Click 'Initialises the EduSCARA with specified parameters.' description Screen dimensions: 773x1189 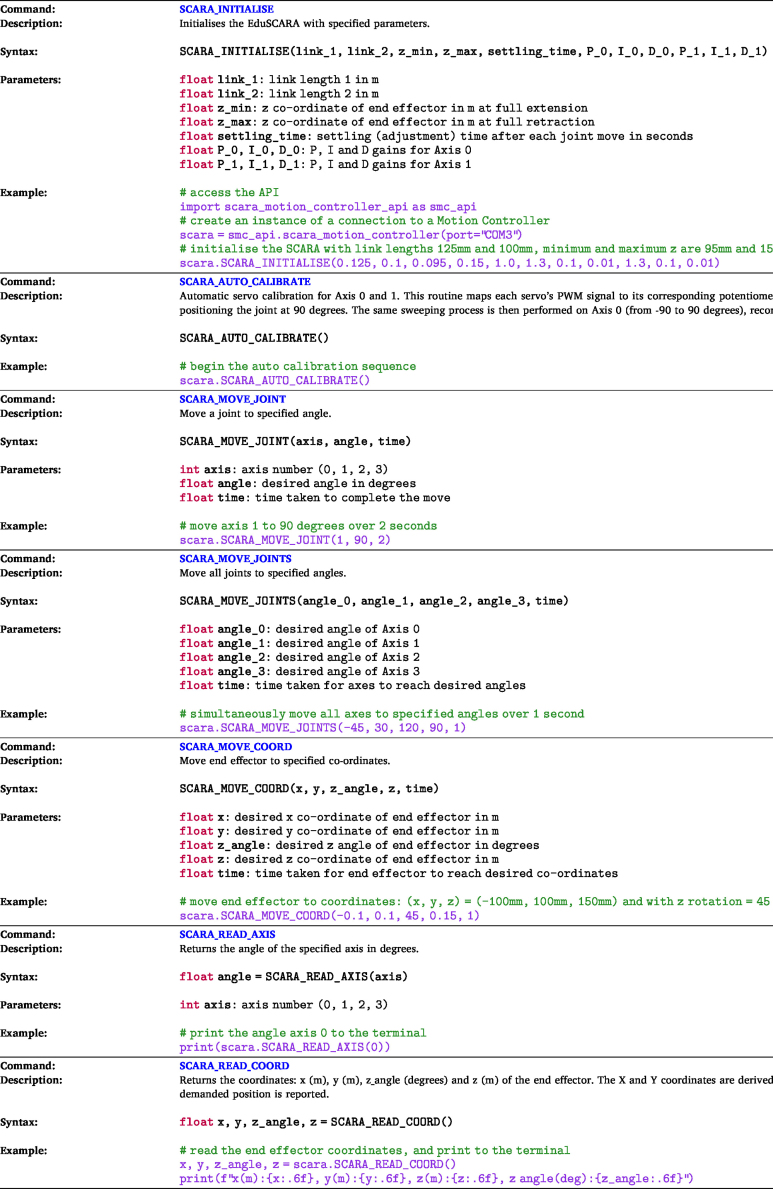coord(304,24)
